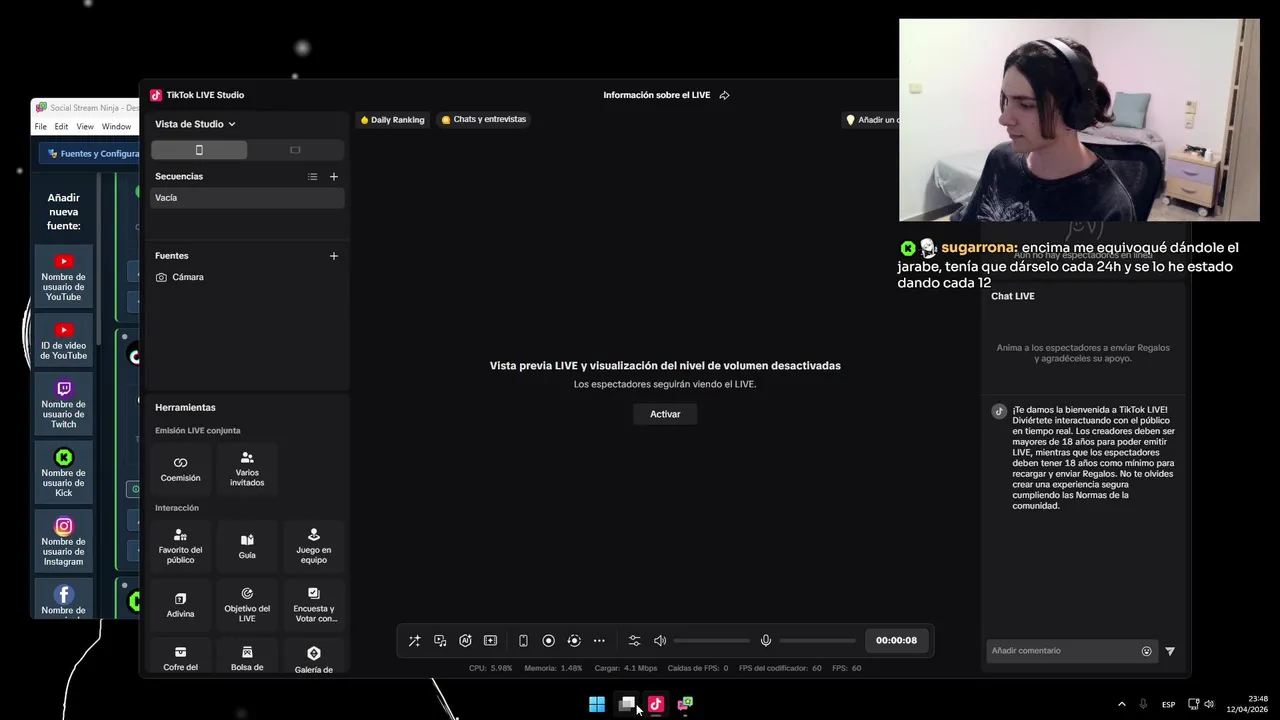Add Nombre de usuario de Twitch source
Screen dimensions: 1280x720
pyautogui.click(x=64, y=404)
